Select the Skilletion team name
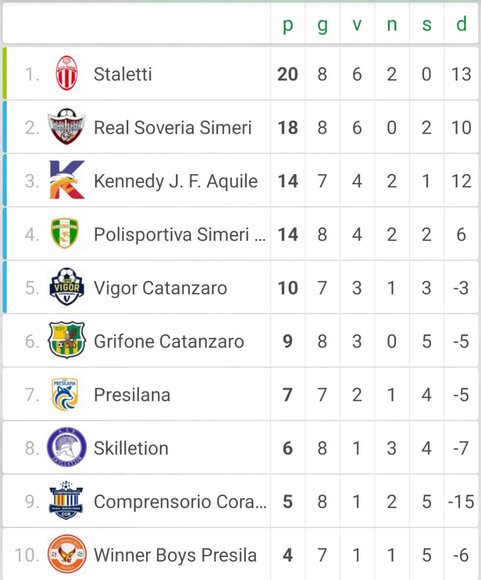 coord(131,448)
